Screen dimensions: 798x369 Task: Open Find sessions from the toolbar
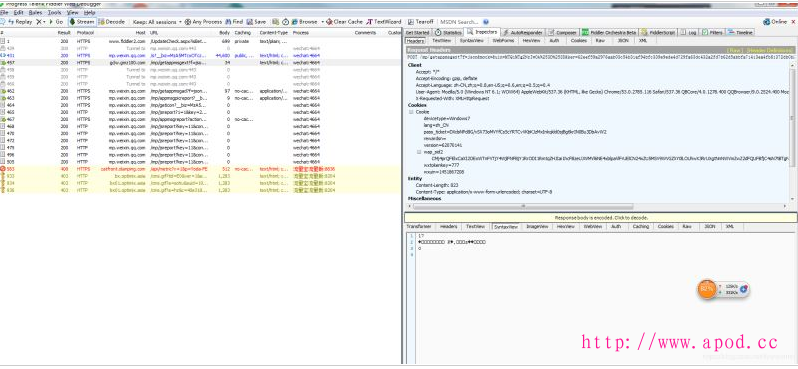point(234,22)
